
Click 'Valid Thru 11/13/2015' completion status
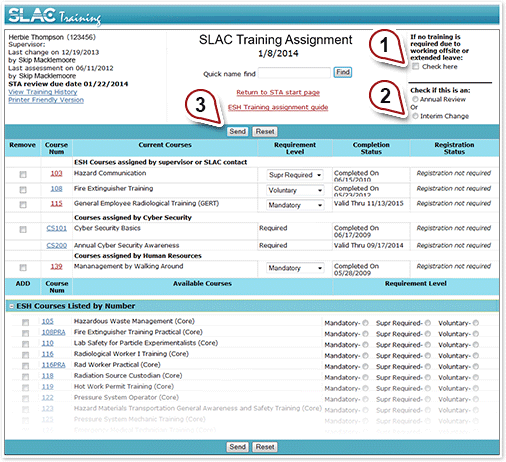click(x=369, y=203)
